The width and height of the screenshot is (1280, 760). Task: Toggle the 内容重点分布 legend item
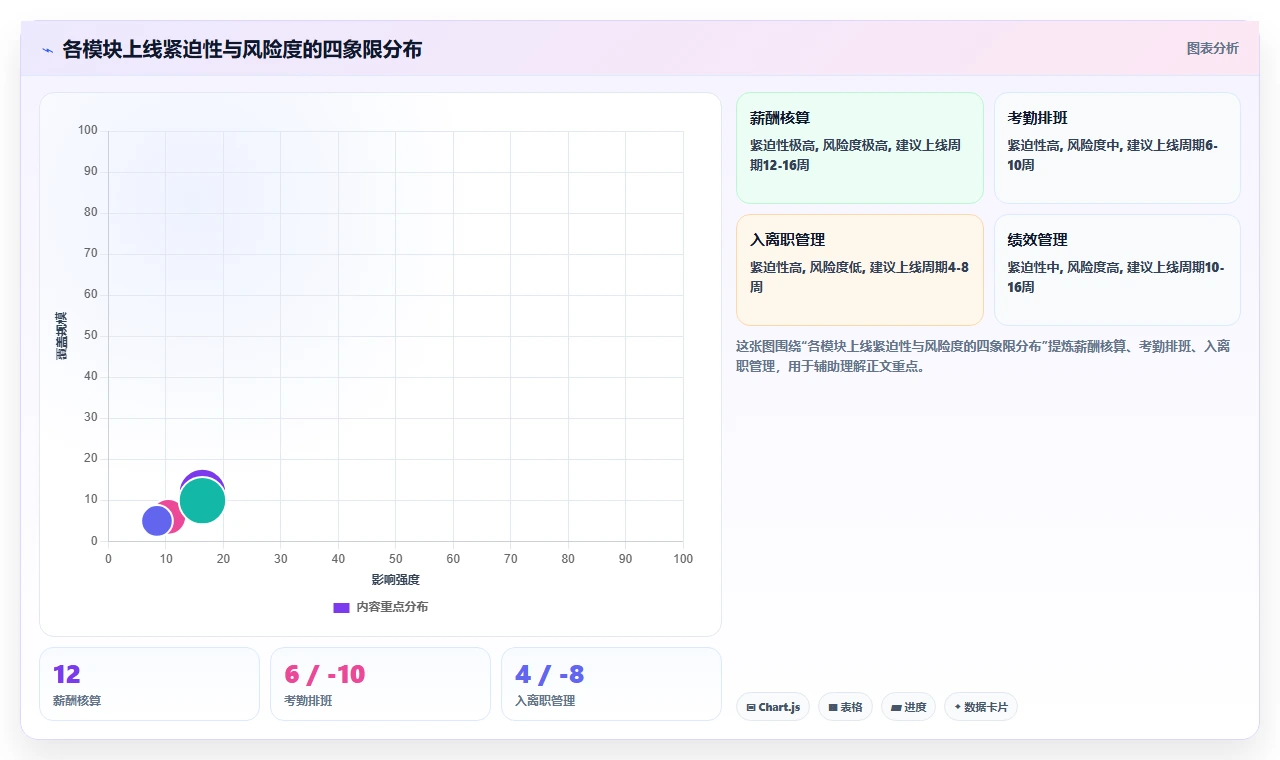click(x=380, y=607)
